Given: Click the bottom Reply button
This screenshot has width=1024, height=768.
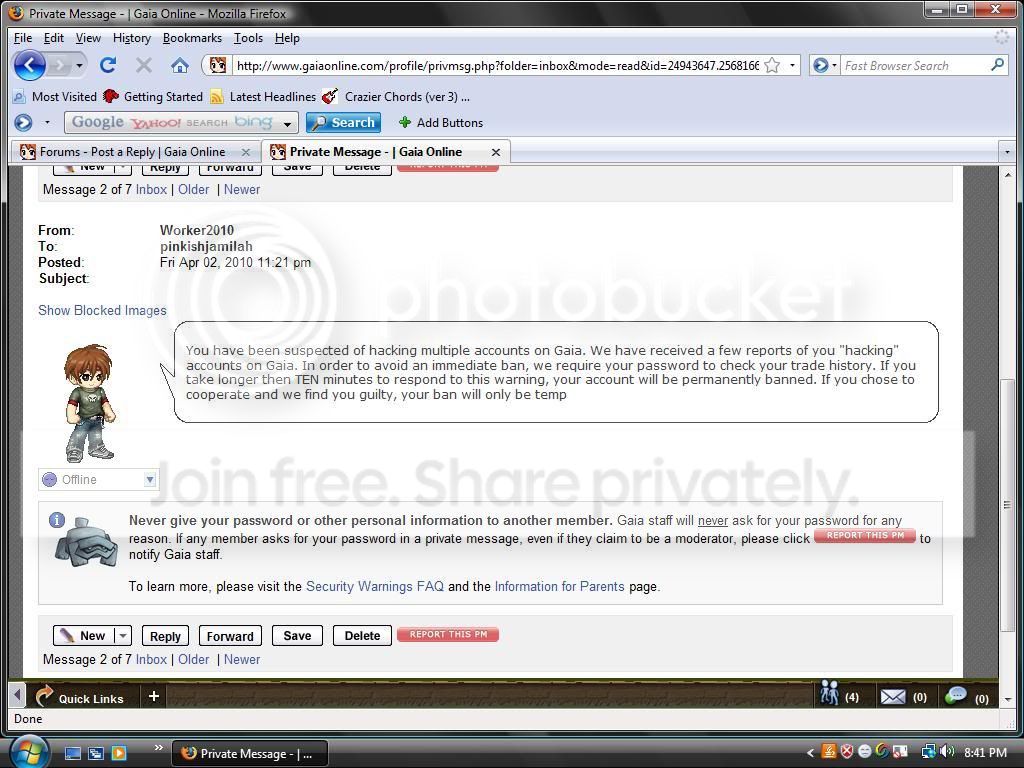Looking at the screenshot, I should tap(165, 636).
